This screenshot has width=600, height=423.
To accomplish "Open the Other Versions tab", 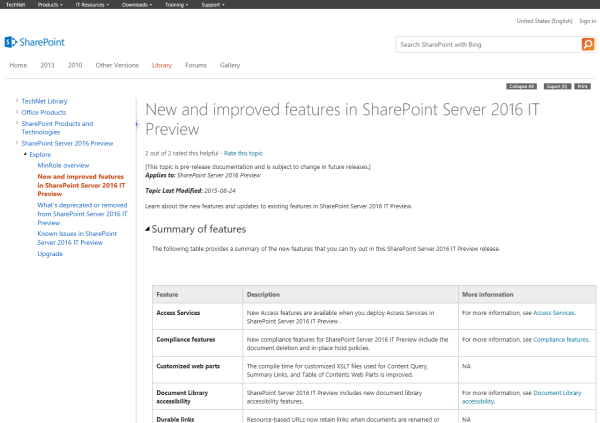I will [117, 65].
